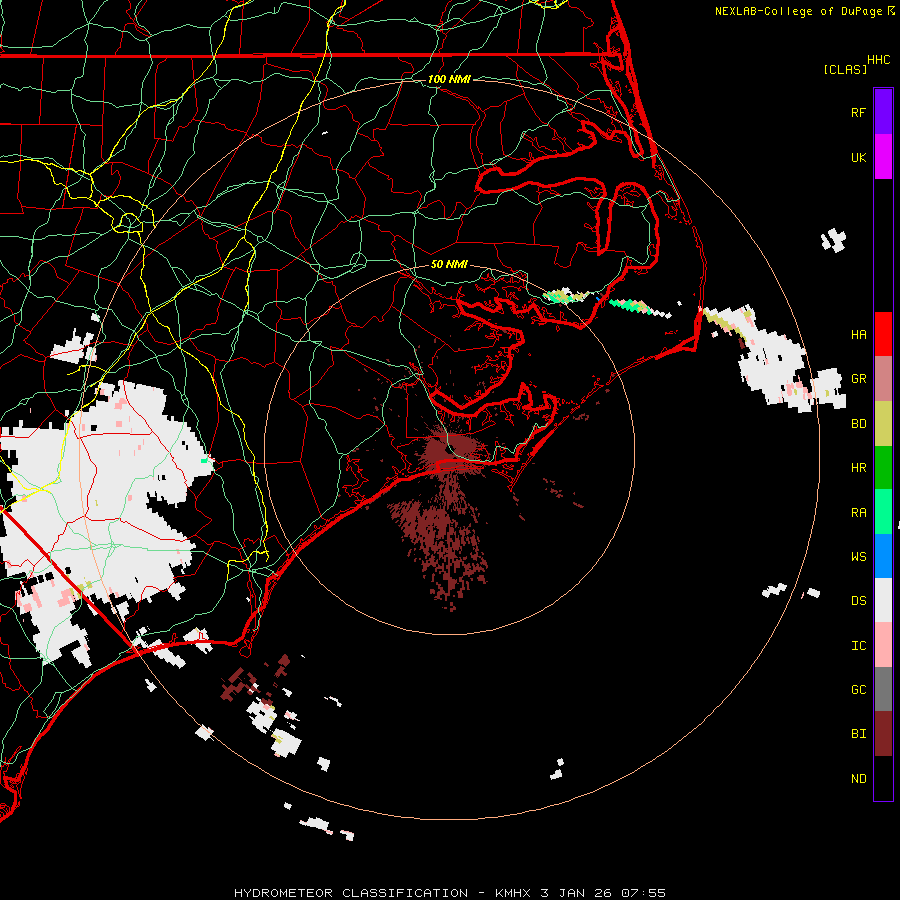Click the RA light green legend swatch
900x900 pixels.
click(883, 512)
